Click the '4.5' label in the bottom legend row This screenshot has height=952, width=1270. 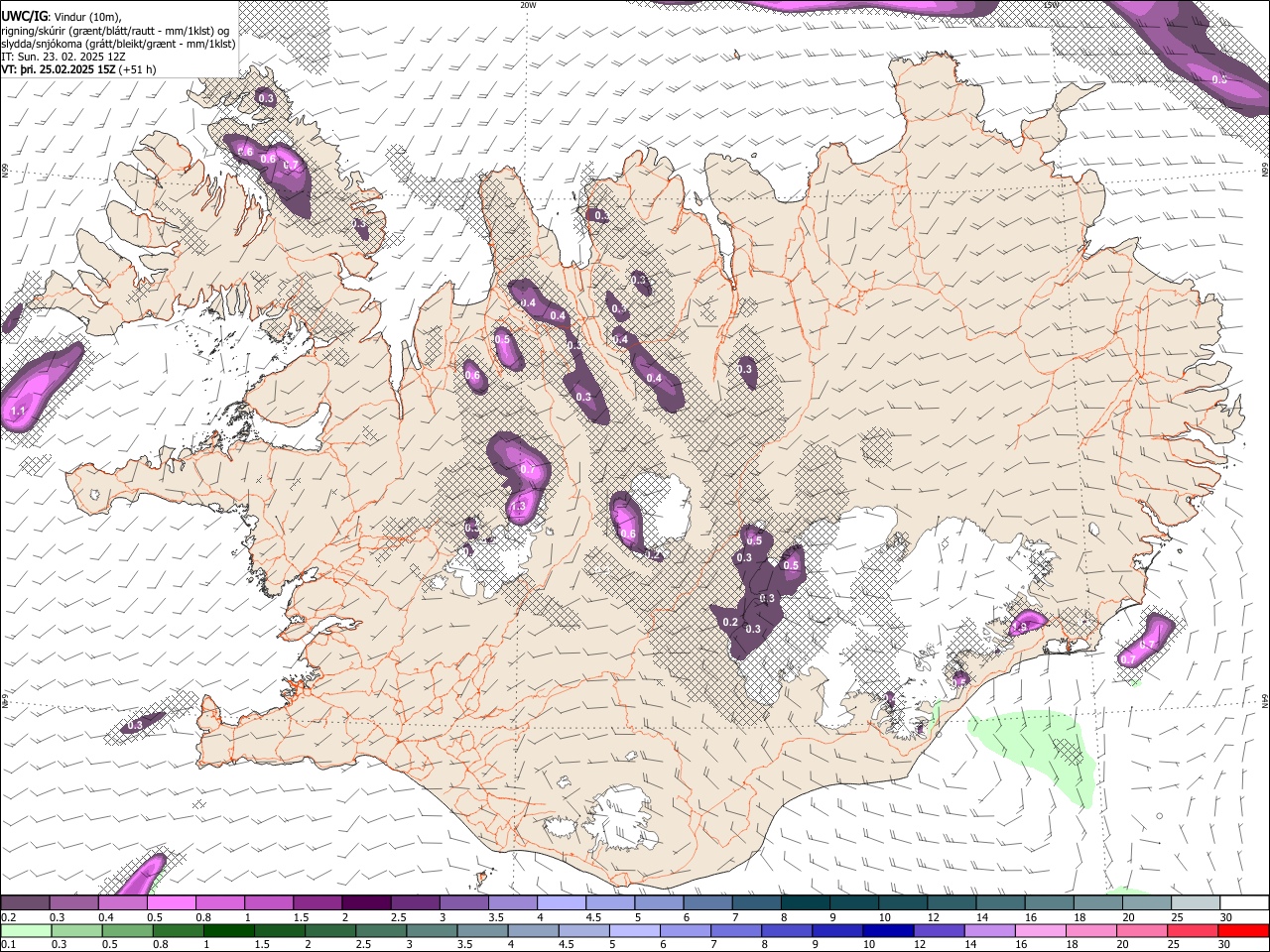(567, 945)
